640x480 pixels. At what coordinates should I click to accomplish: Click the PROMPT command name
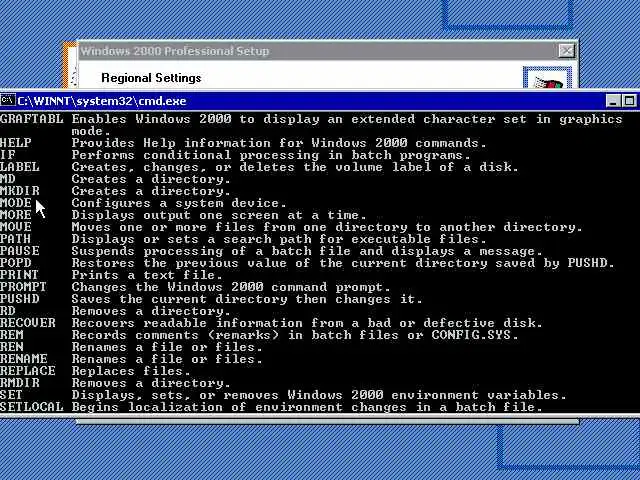click(x=23, y=287)
